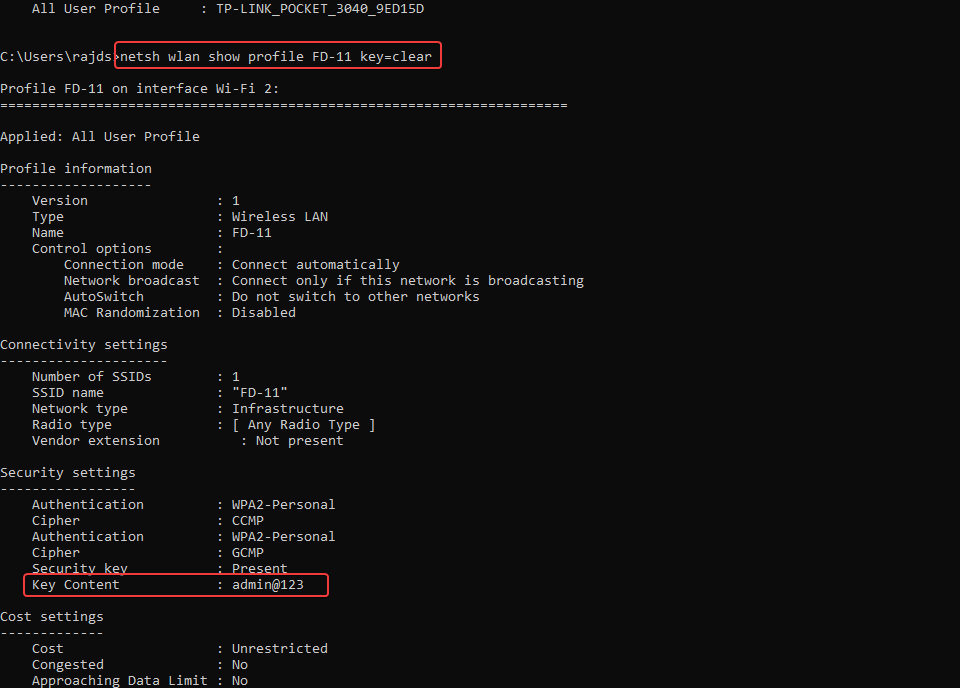Click the Type value 'Wireless LAN'
The image size is (960, 688).
[280, 216]
